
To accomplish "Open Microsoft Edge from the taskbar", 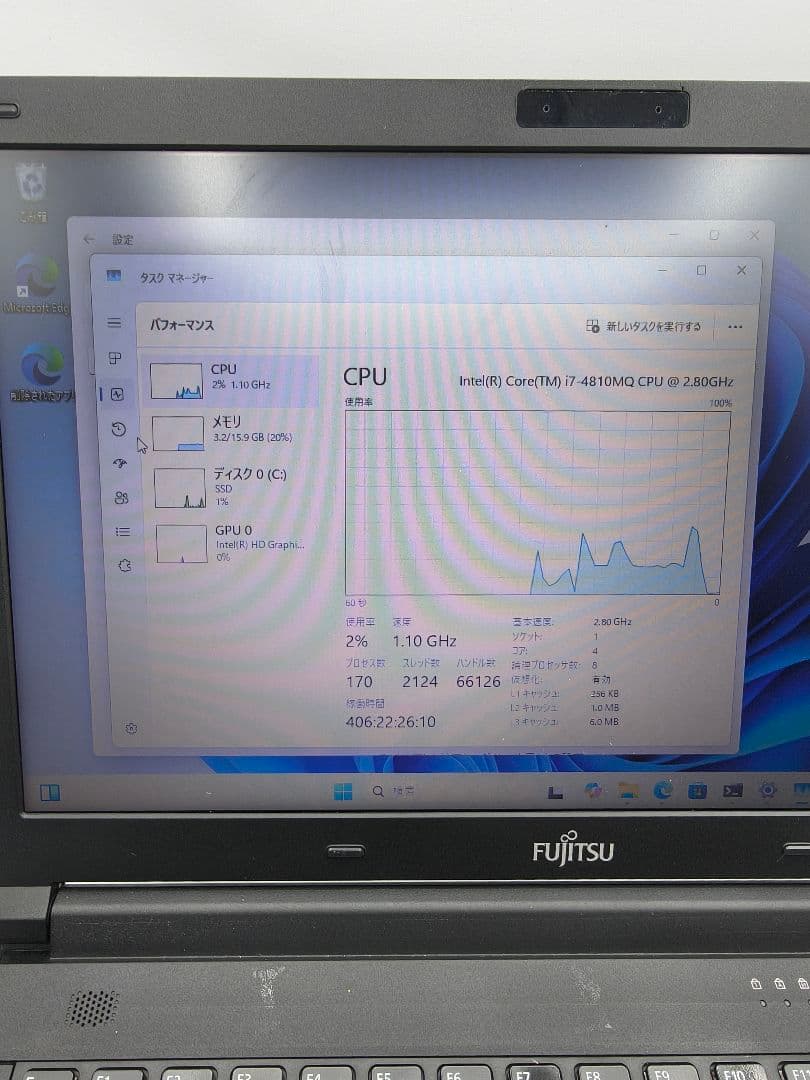I will pos(663,791).
